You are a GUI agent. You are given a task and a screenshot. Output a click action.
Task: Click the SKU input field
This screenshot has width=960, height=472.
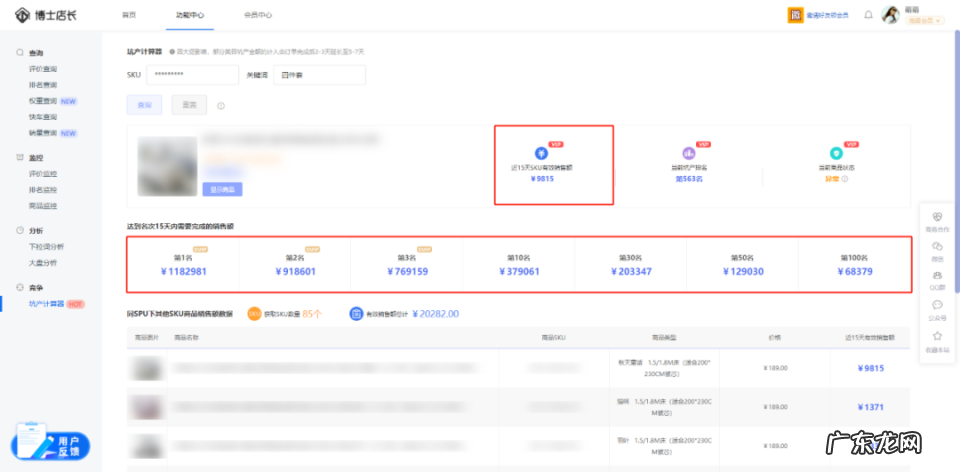(192, 75)
